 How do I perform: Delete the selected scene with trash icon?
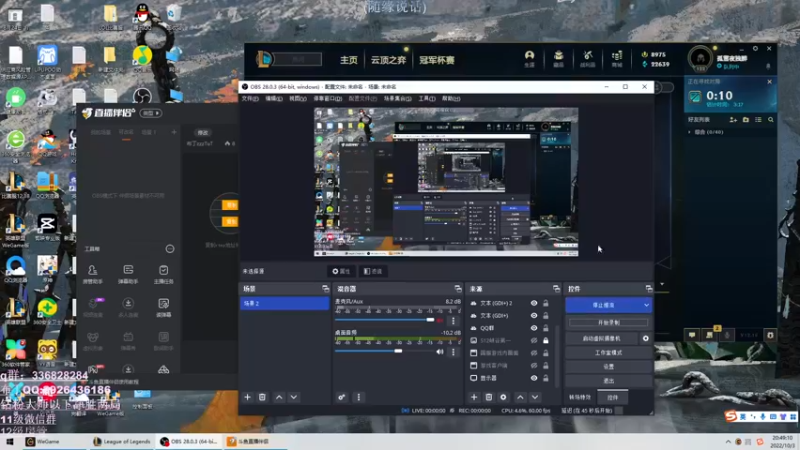point(262,397)
